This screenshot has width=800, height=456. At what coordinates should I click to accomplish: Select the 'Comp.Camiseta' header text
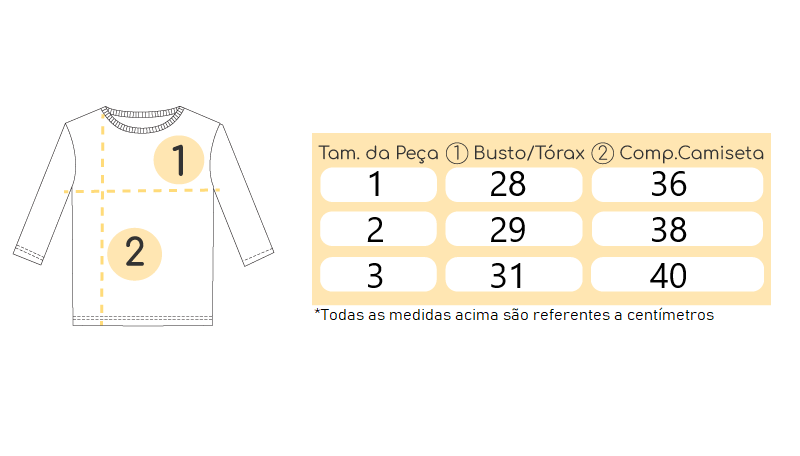pyautogui.click(x=691, y=153)
